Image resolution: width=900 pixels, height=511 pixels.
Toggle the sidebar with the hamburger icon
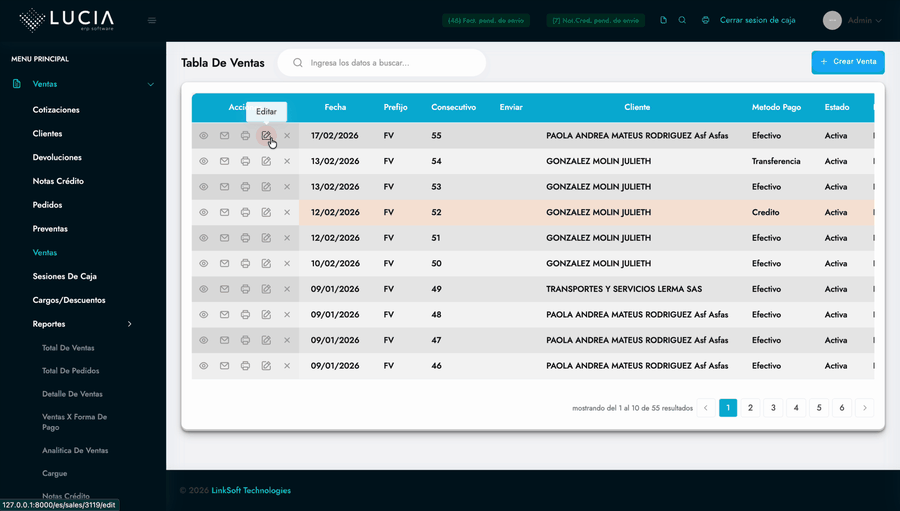tap(152, 20)
